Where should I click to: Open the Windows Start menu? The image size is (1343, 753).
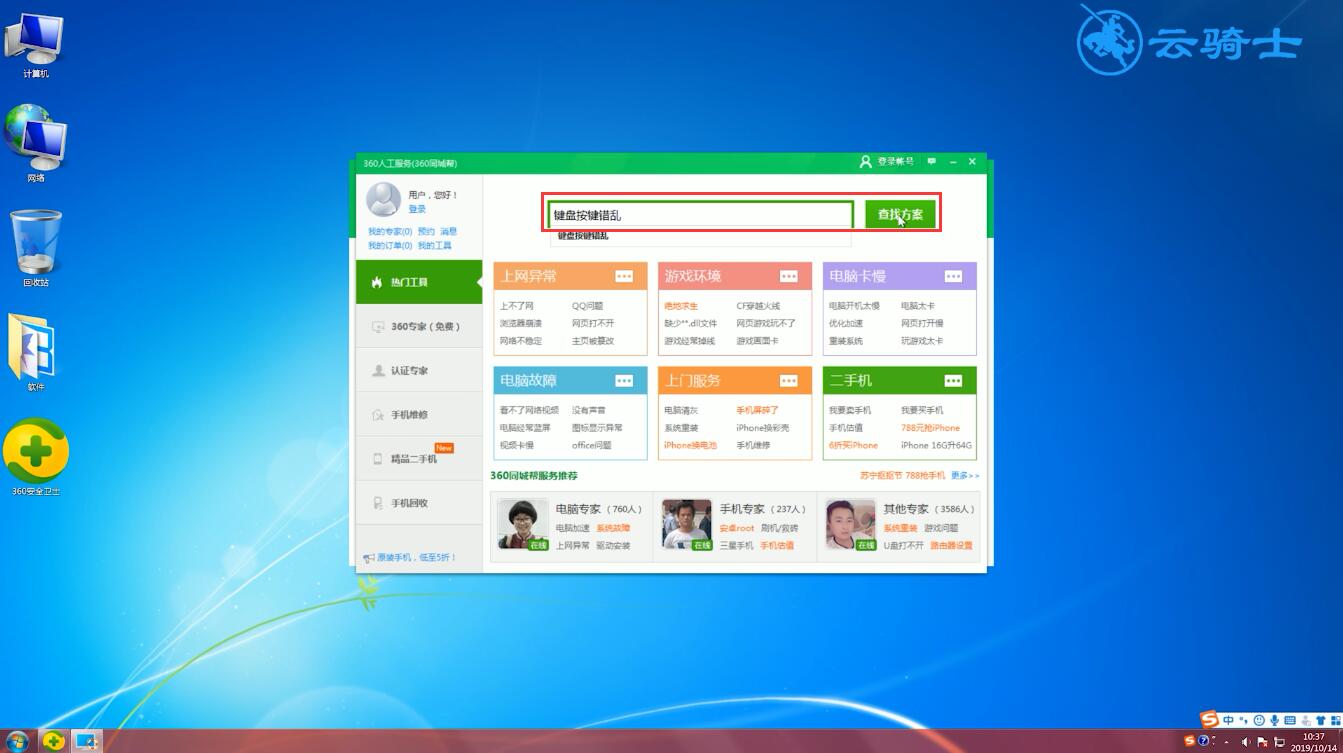click(17, 741)
